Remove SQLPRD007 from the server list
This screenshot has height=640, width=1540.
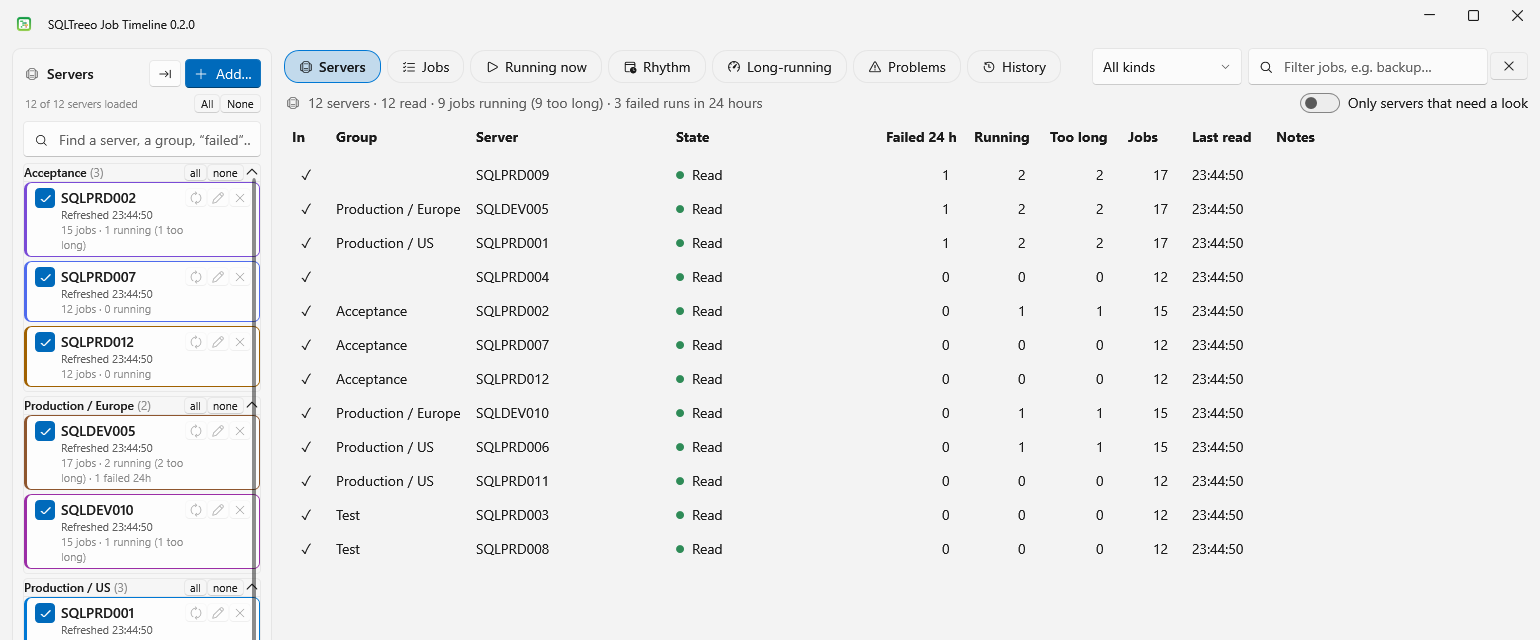click(240, 277)
